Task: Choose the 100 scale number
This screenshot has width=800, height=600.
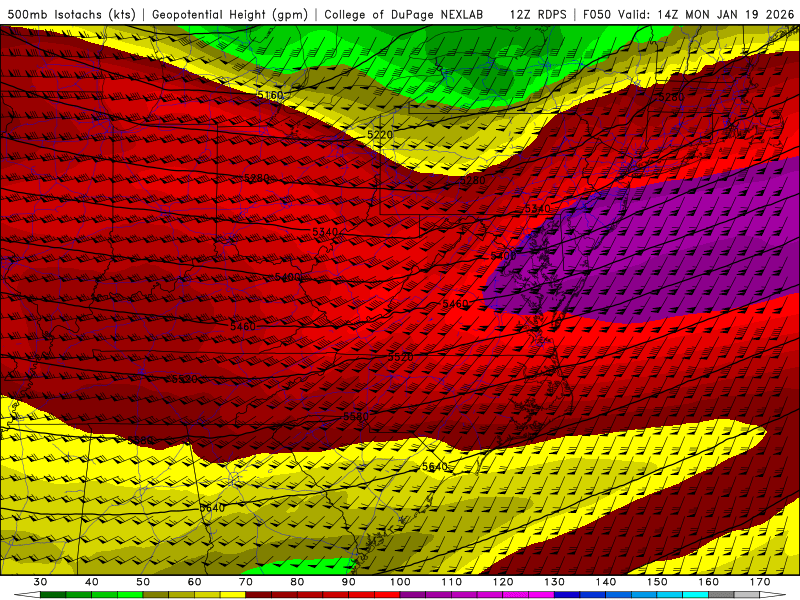Action: tap(400, 582)
